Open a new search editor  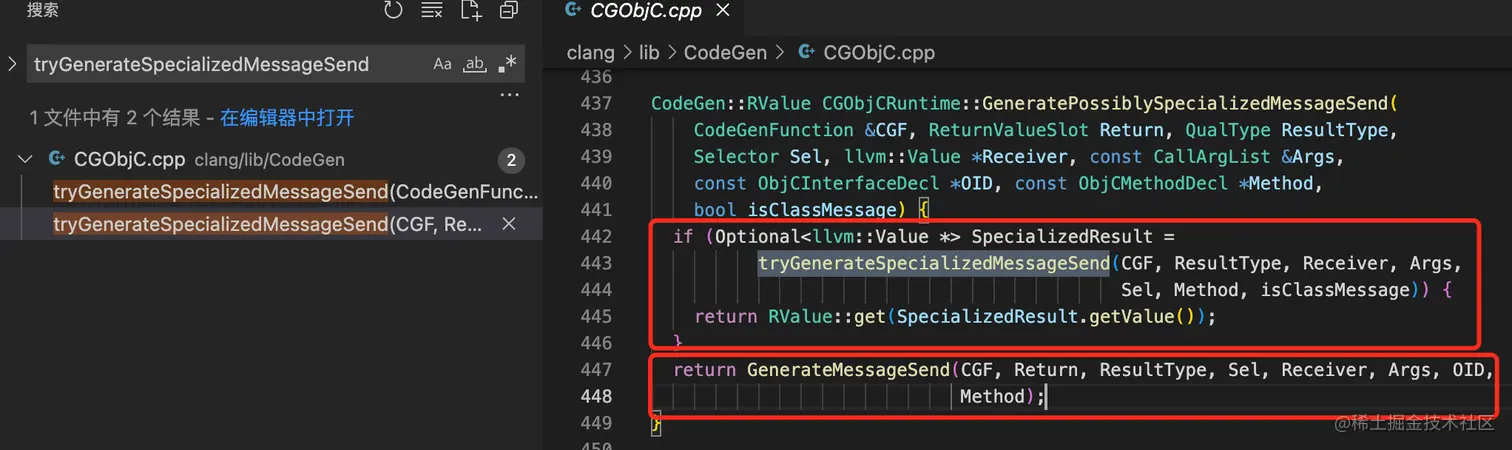(471, 11)
